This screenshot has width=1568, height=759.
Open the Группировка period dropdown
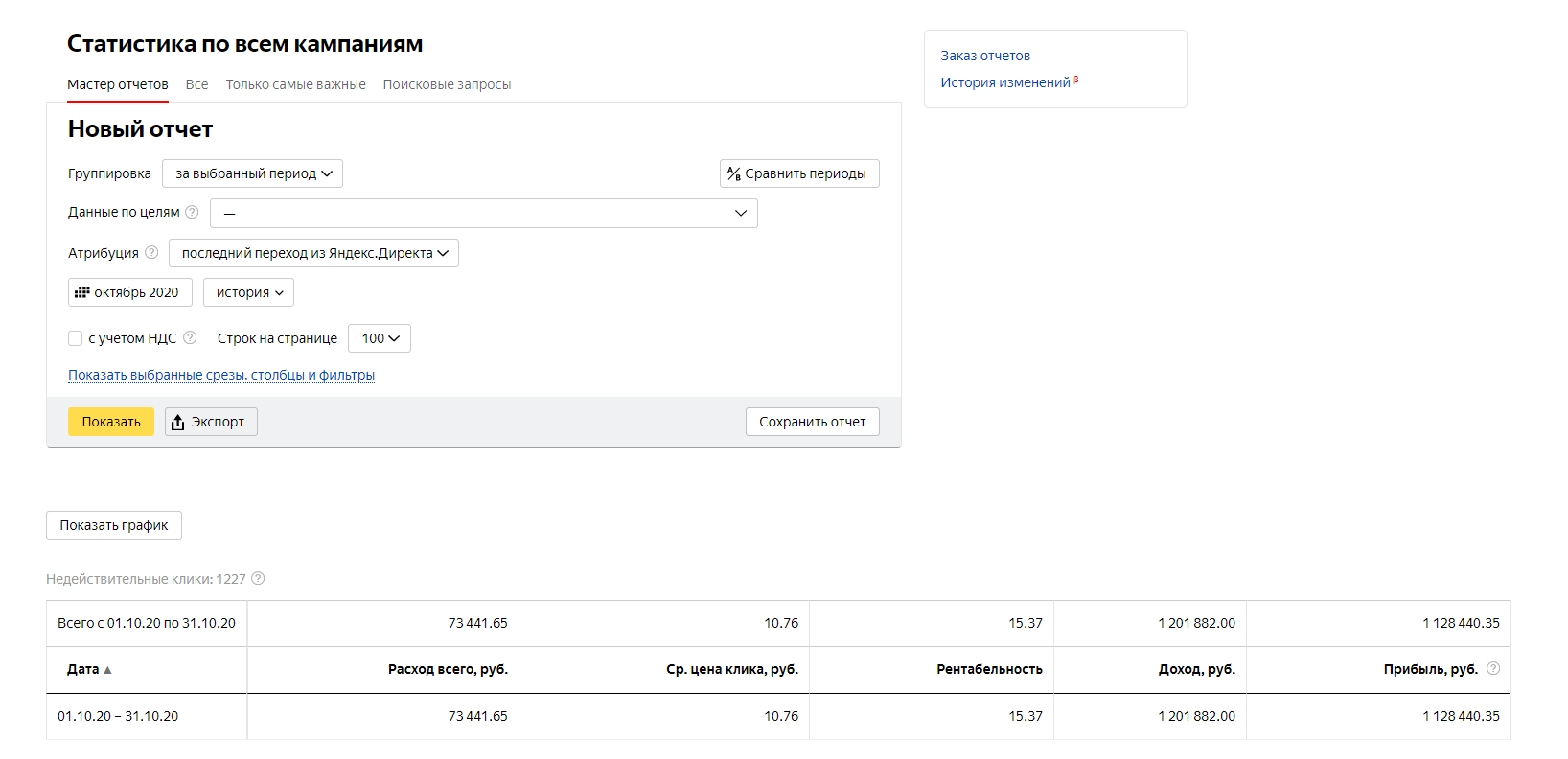[252, 173]
